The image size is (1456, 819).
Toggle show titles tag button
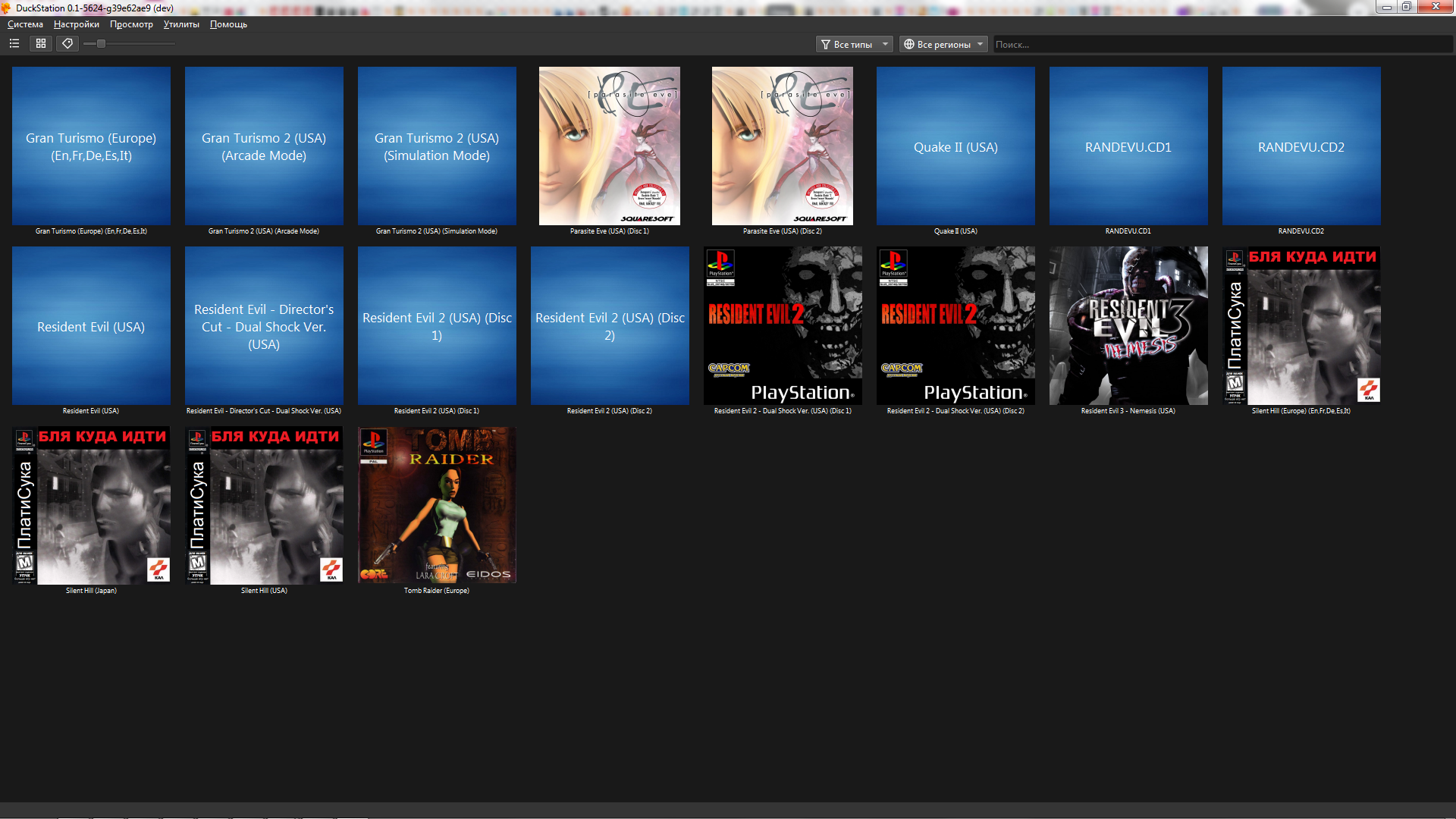(67, 44)
